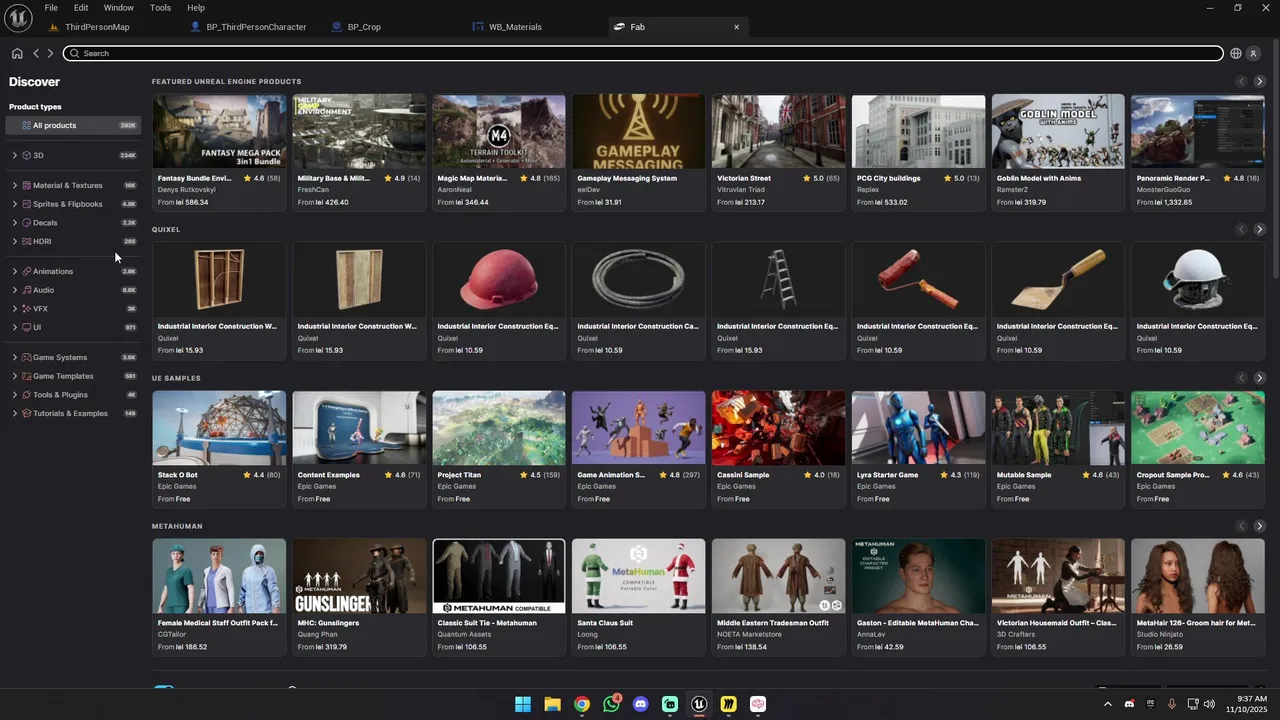Screen dimensions: 1280x720
Task: Open Google Chrome from taskbar
Action: (x=582, y=704)
